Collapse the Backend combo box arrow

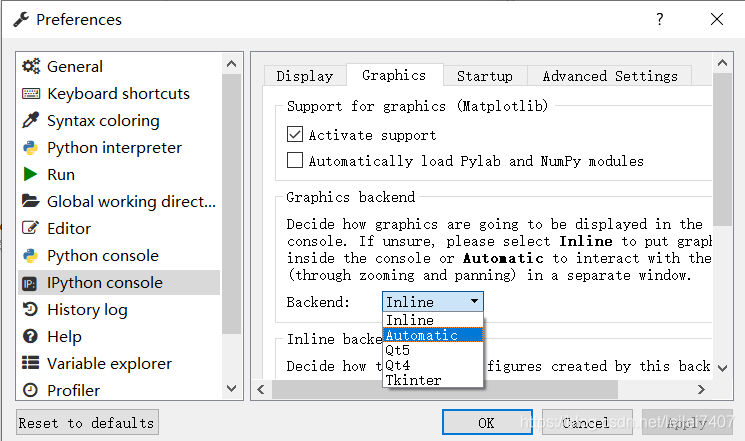tap(474, 301)
